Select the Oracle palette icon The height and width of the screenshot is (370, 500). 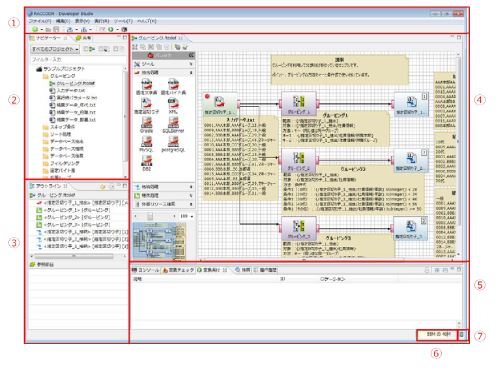[x=146, y=126]
